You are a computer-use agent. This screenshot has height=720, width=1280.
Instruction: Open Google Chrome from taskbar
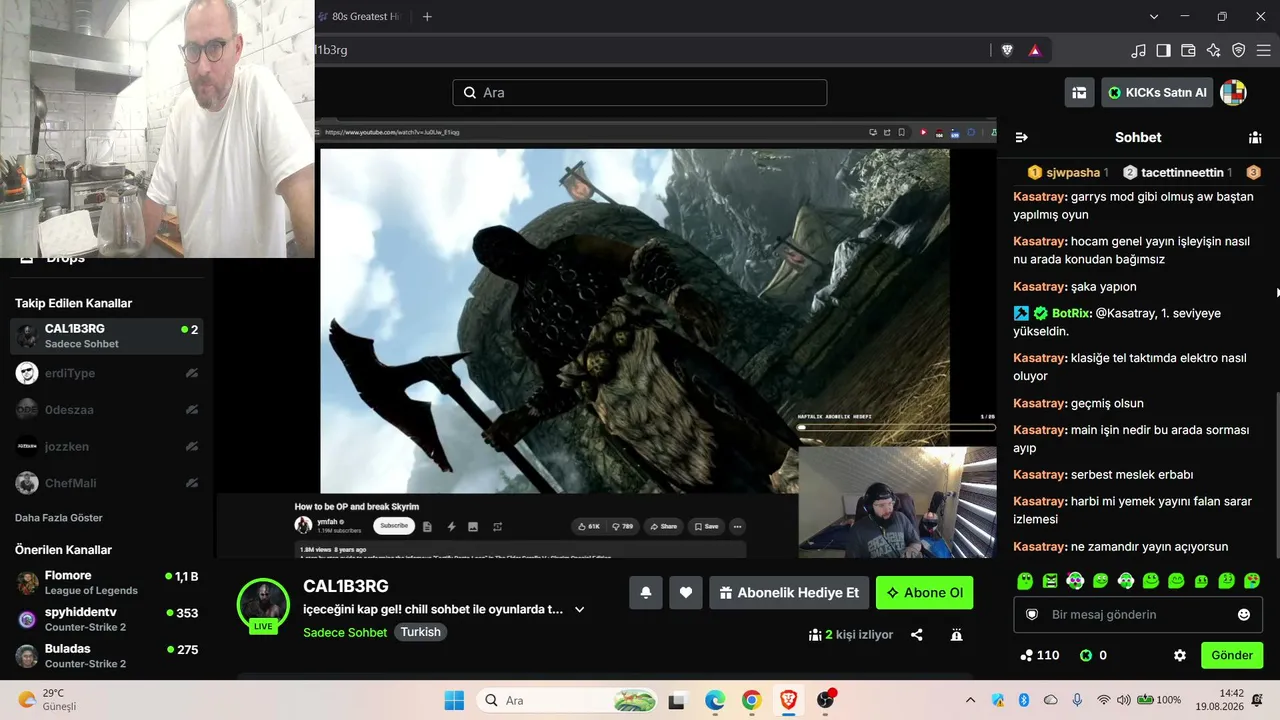752,700
